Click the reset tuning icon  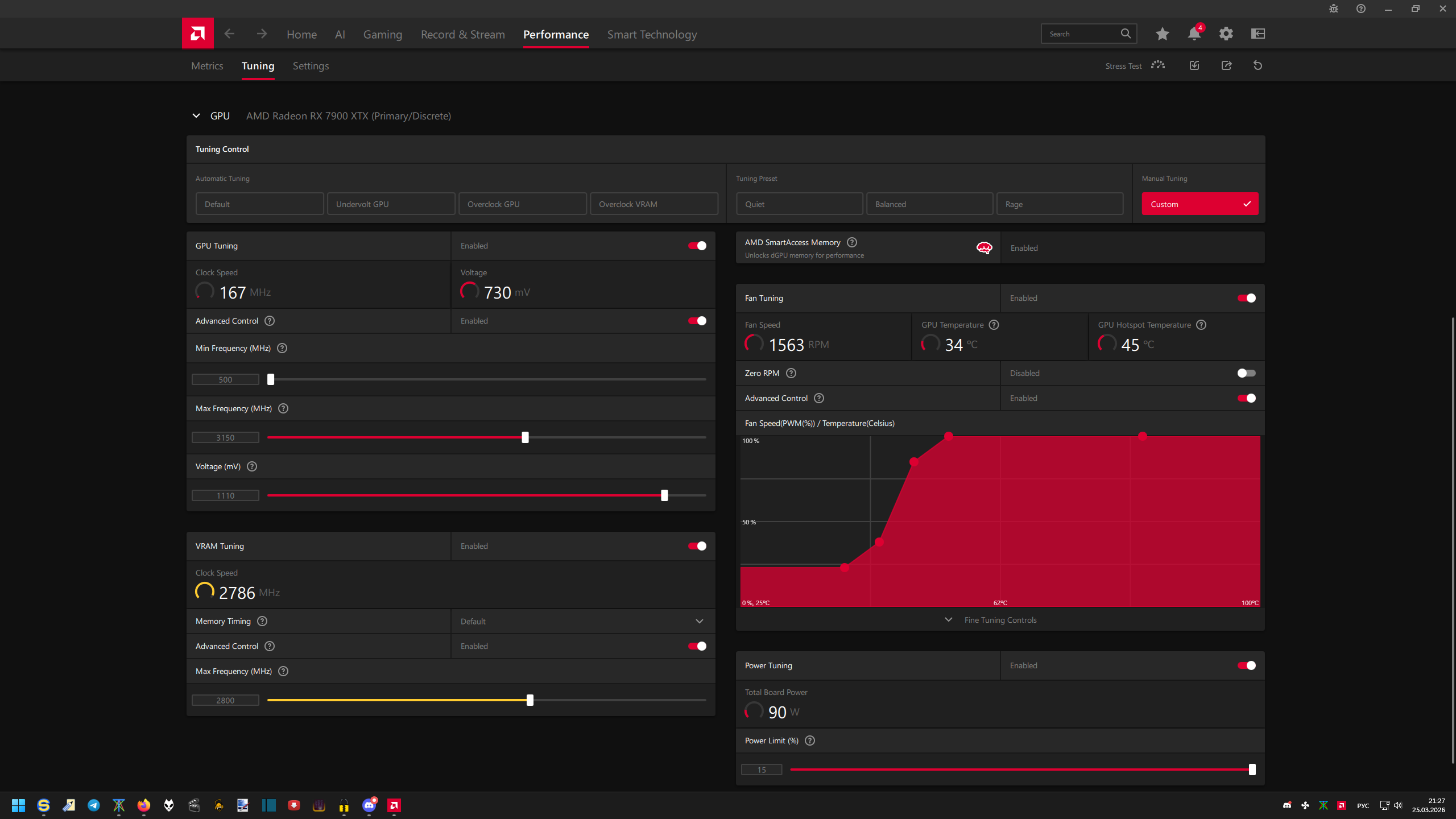[x=1258, y=65]
